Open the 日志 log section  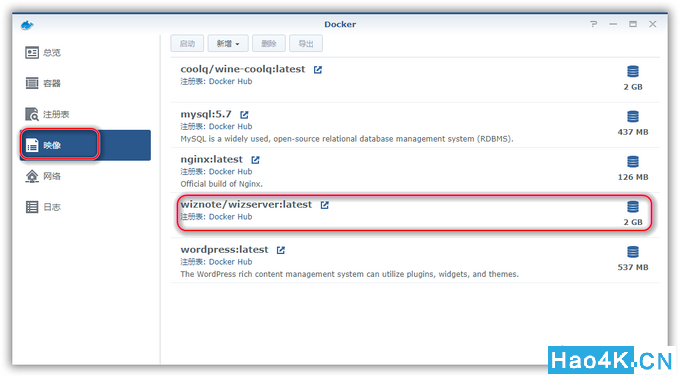85,207
